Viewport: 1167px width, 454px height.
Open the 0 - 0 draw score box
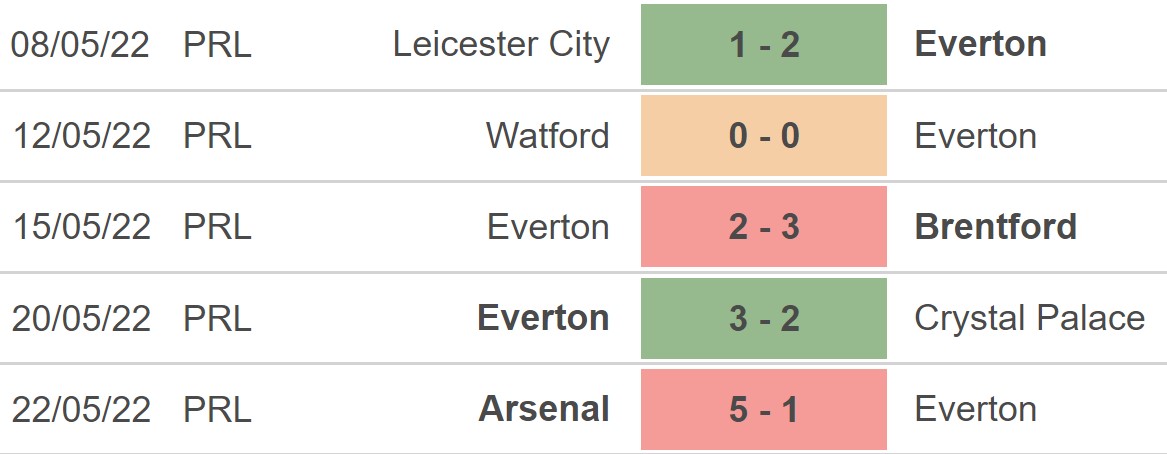[x=763, y=136]
